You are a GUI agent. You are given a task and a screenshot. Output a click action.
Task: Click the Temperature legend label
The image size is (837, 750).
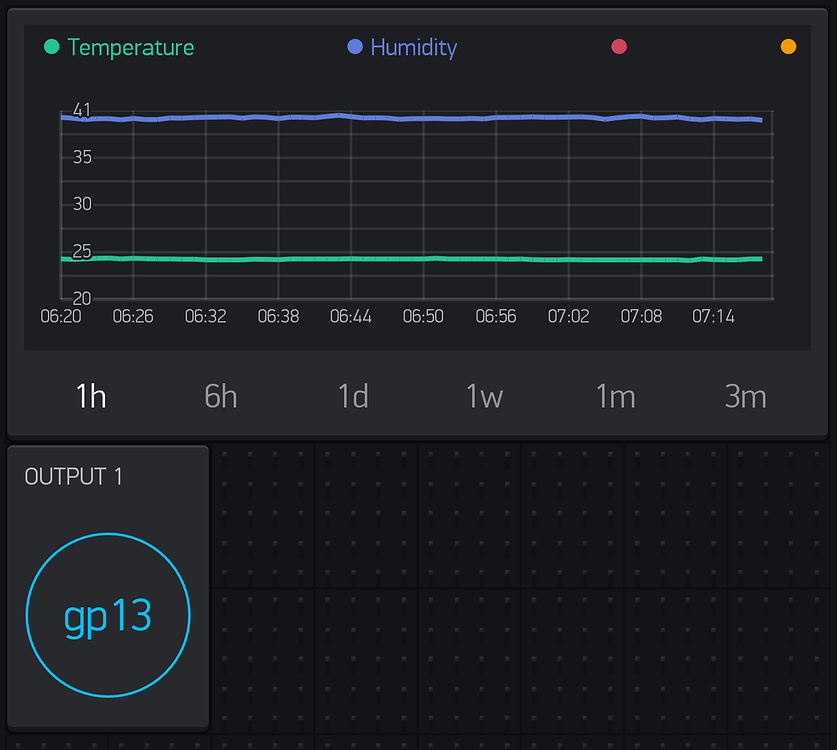tap(131, 46)
